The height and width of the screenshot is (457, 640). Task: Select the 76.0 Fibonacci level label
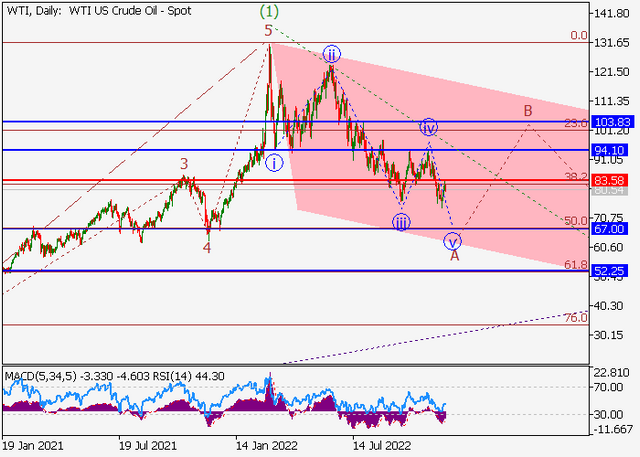[576, 318]
